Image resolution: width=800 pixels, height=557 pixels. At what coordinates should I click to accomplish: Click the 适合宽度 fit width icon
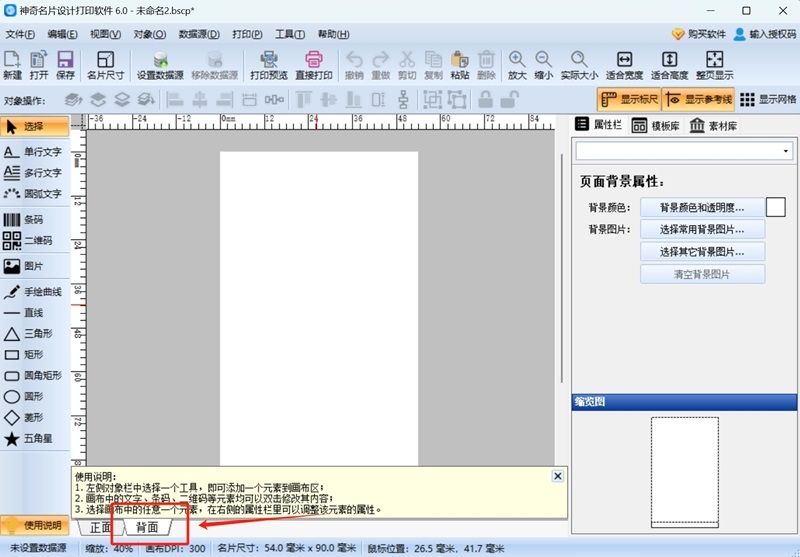624,65
